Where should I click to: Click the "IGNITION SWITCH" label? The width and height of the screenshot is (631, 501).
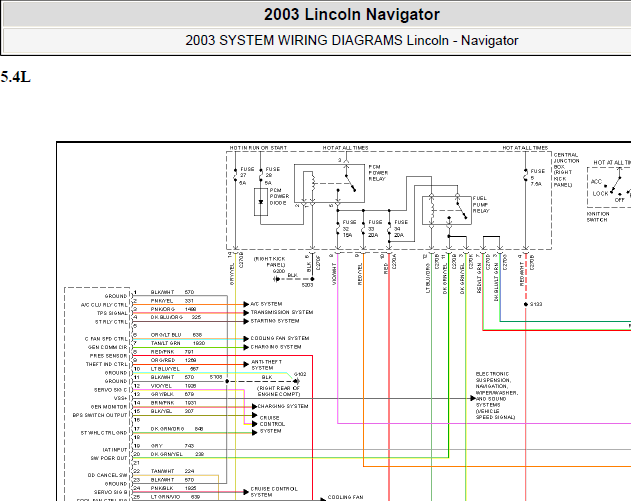(598, 217)
